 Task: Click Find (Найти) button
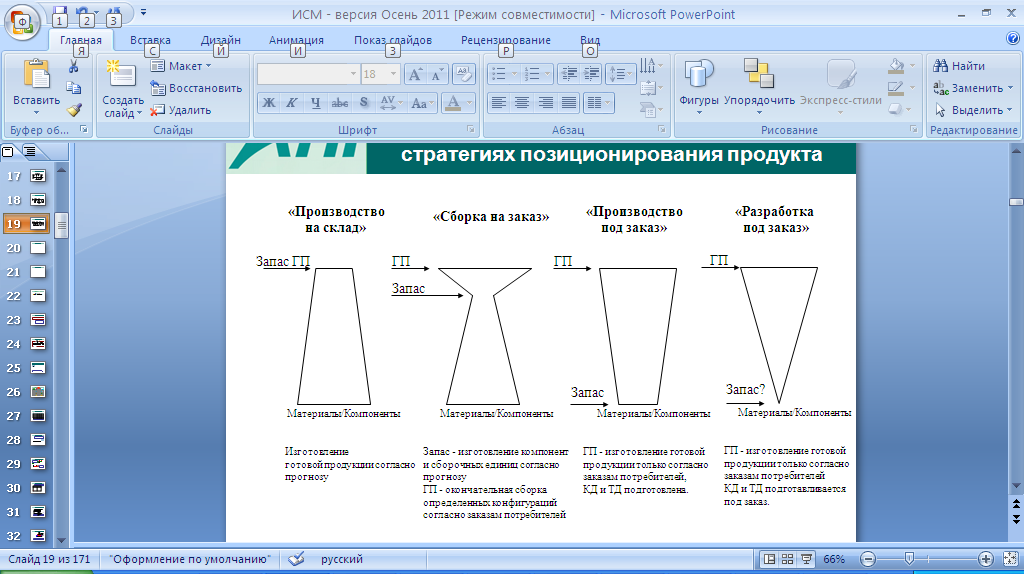coord(959,66)
